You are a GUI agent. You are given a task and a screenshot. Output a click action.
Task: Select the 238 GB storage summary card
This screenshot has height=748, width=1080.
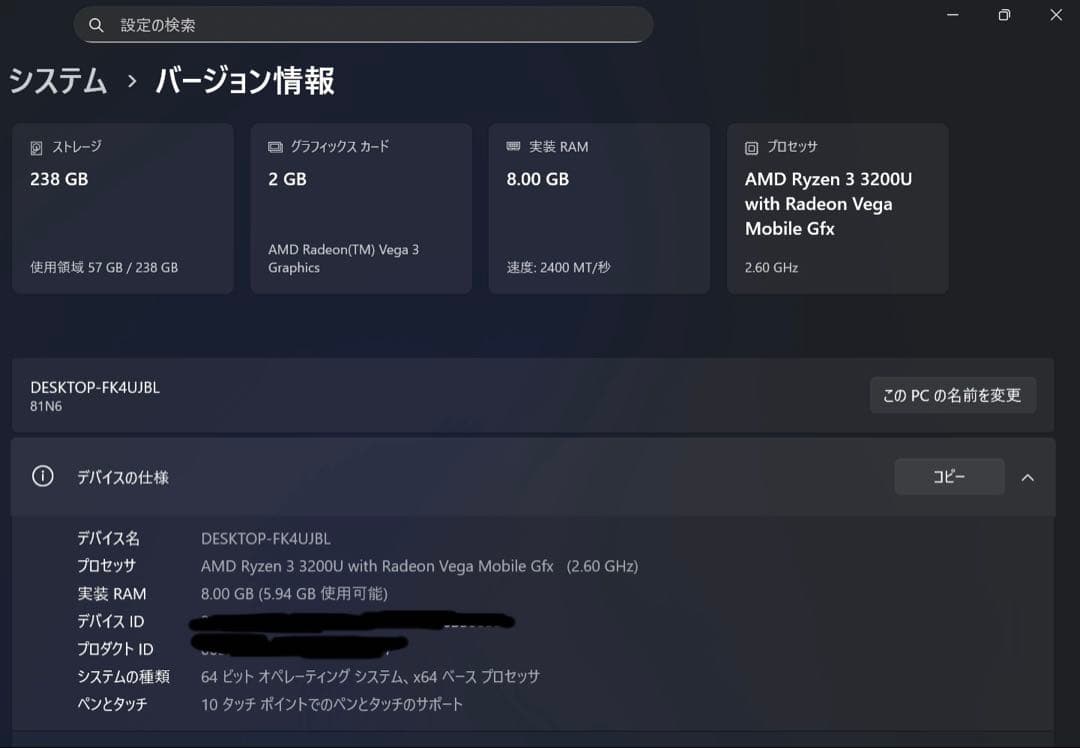[x=122, y=208]
